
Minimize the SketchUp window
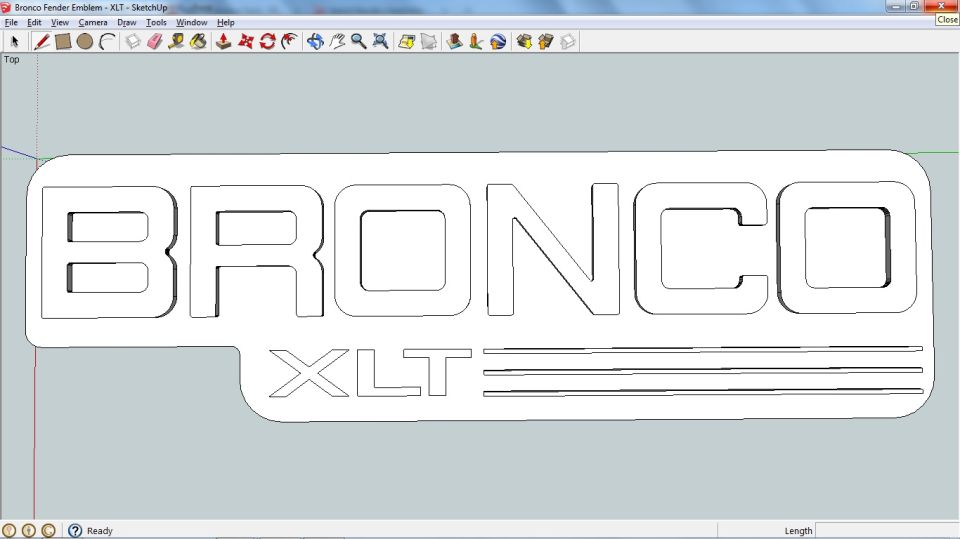tap(896, 6)
